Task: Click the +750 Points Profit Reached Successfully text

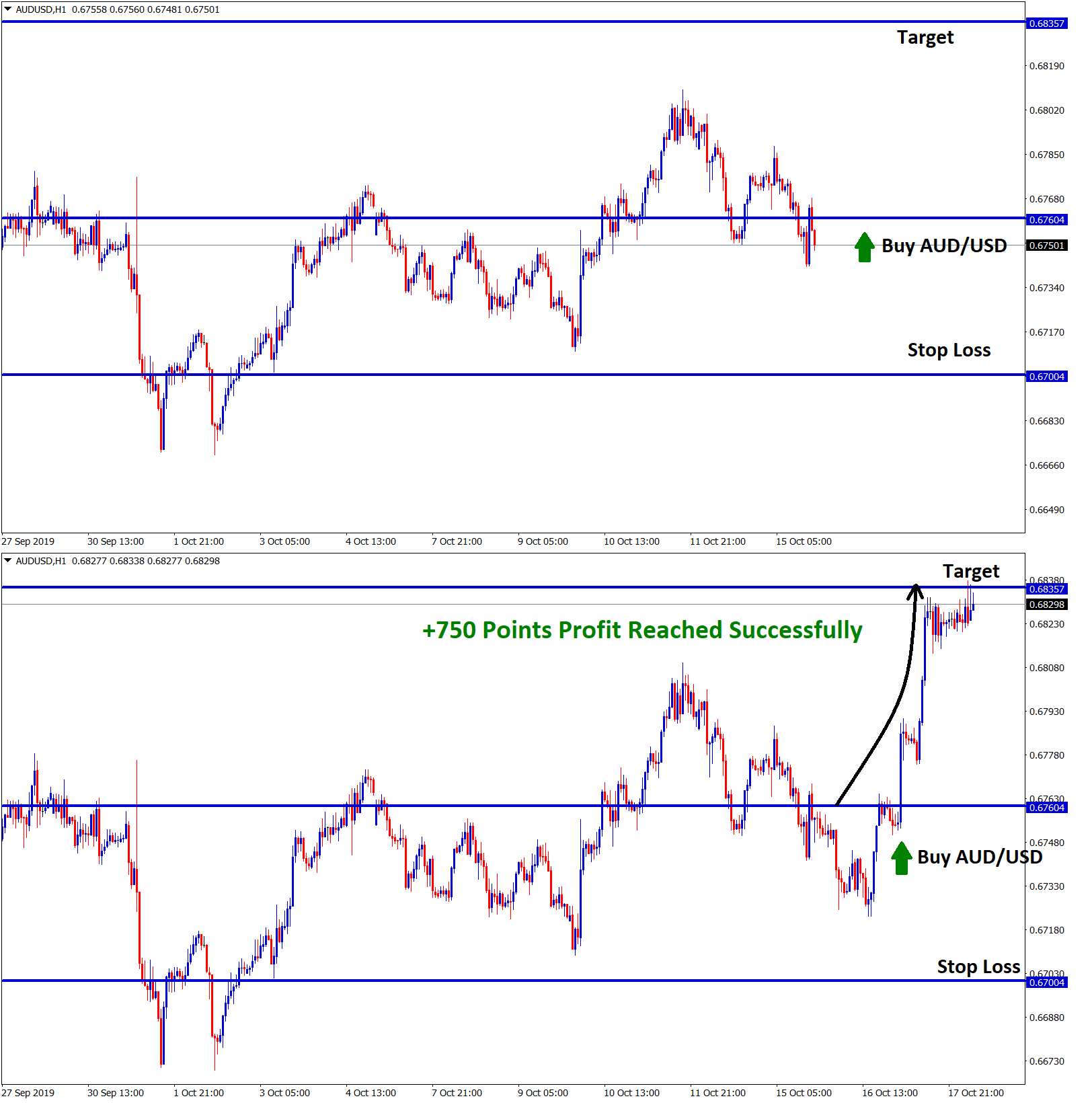Action: tap(642, 630)
